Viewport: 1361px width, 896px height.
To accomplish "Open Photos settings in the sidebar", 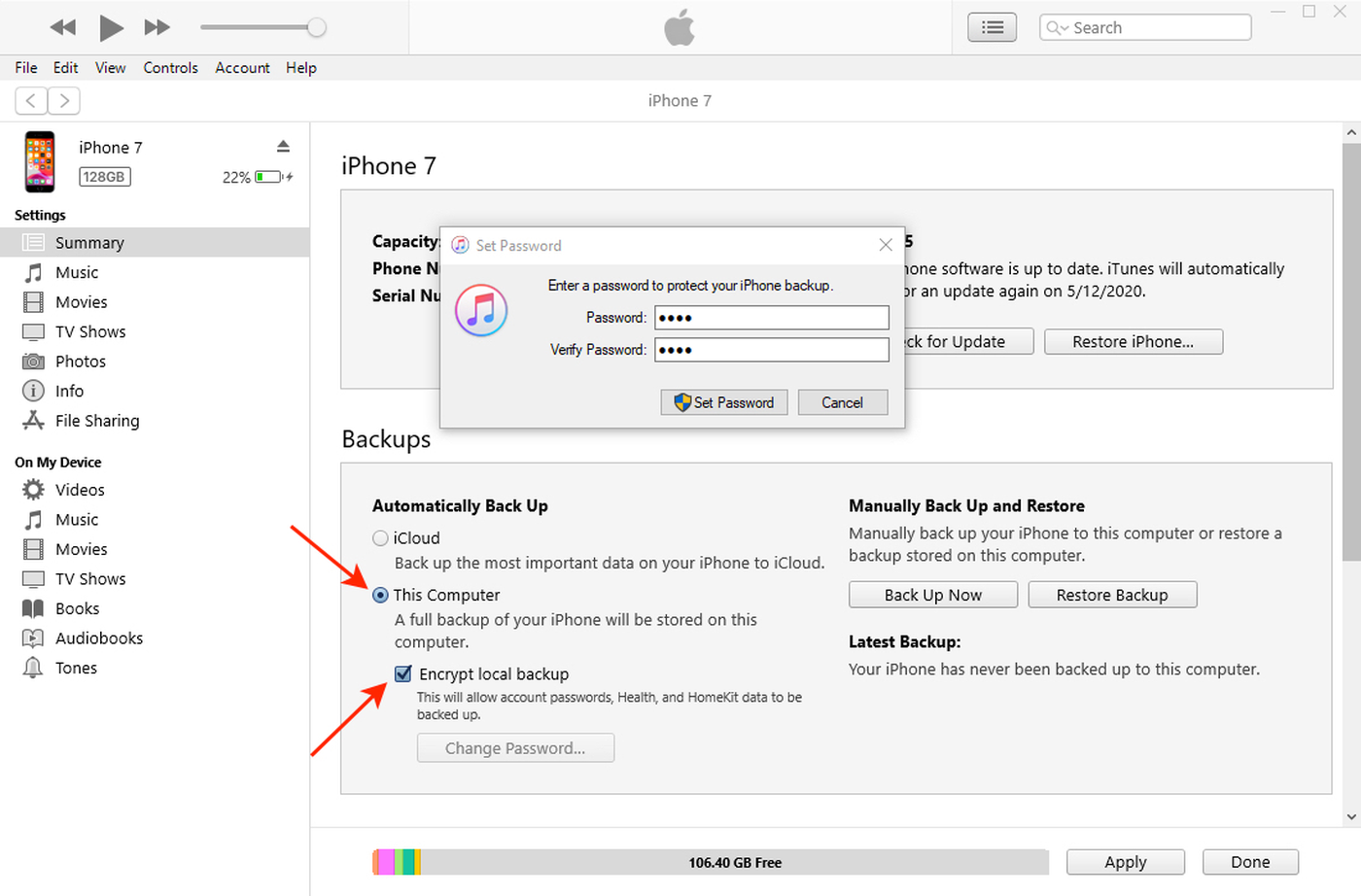I will tap(80, 362).
